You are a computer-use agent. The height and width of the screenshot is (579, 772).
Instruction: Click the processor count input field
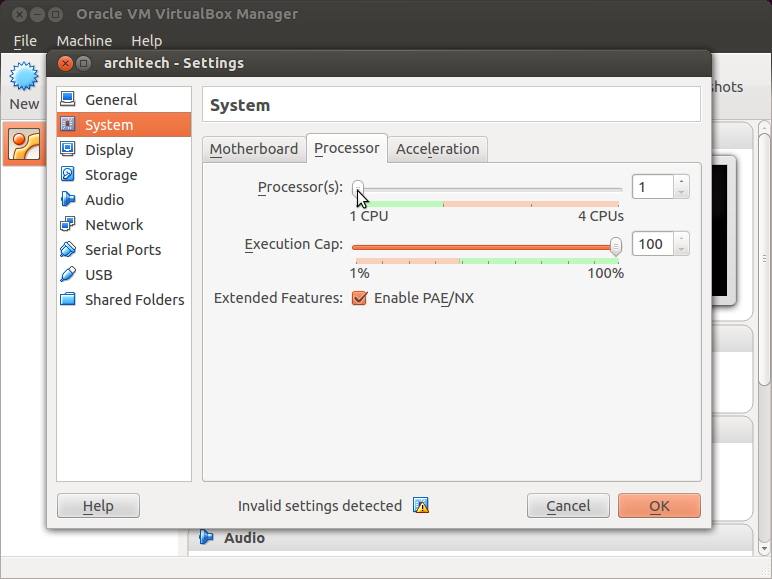pos(653,187)
